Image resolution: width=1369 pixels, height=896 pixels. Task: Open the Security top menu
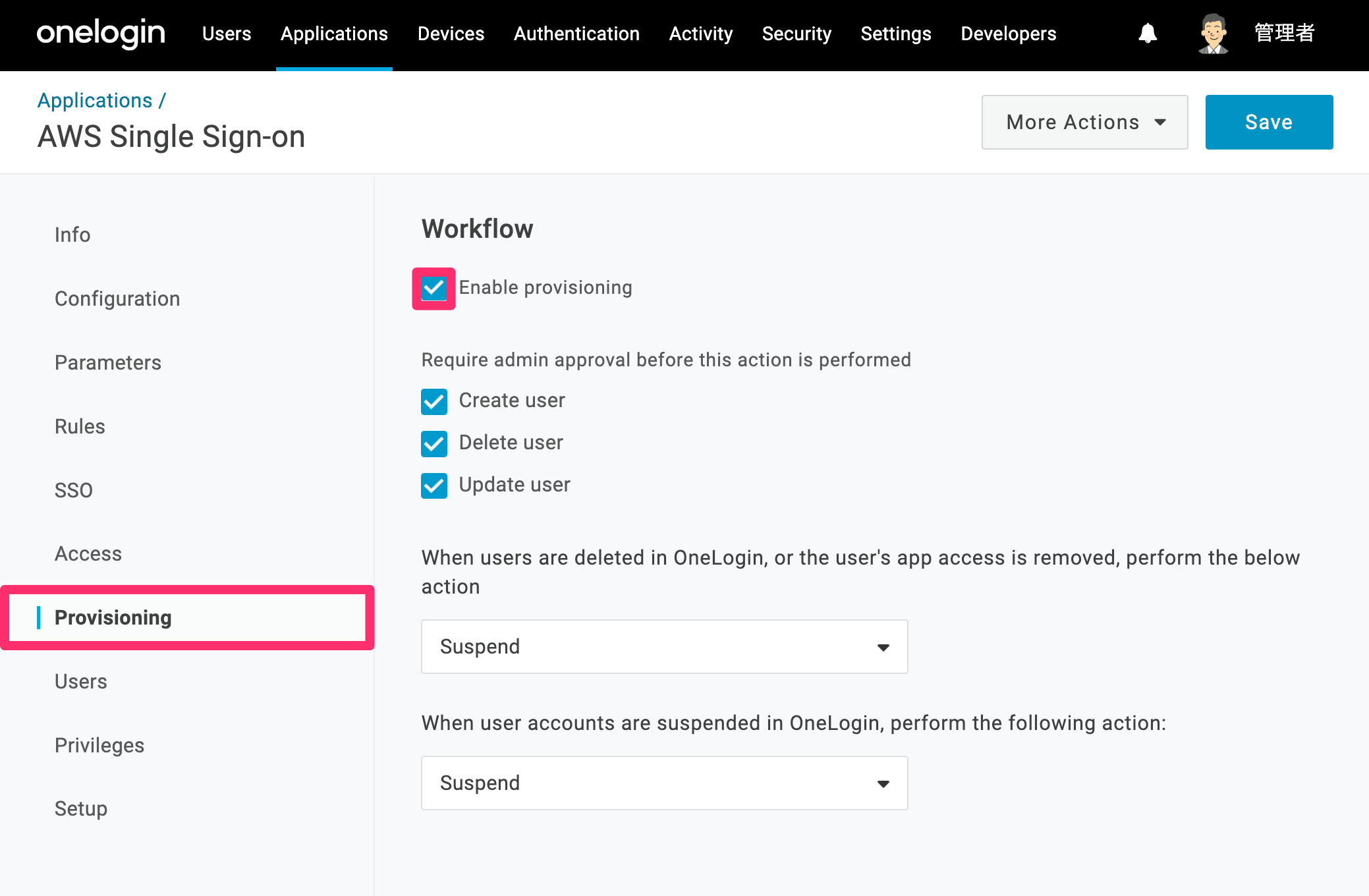(x=796, y=34)
